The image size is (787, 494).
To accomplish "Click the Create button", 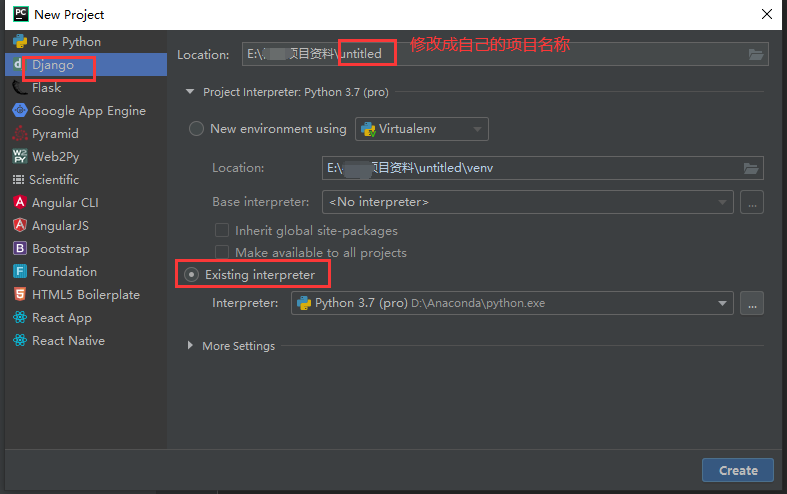I will pyautogui.click(x=738, y=470).
